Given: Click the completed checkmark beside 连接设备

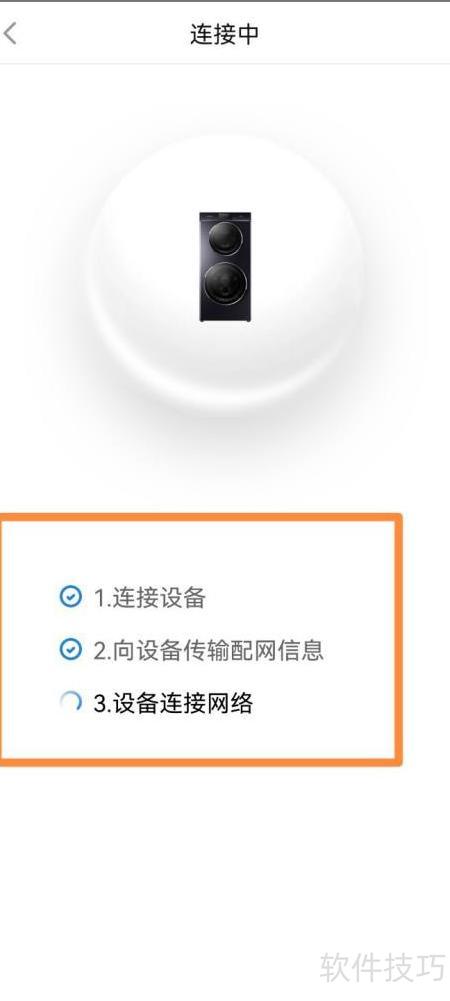Looking at the screenshot, I should click(x=70, y=597).
